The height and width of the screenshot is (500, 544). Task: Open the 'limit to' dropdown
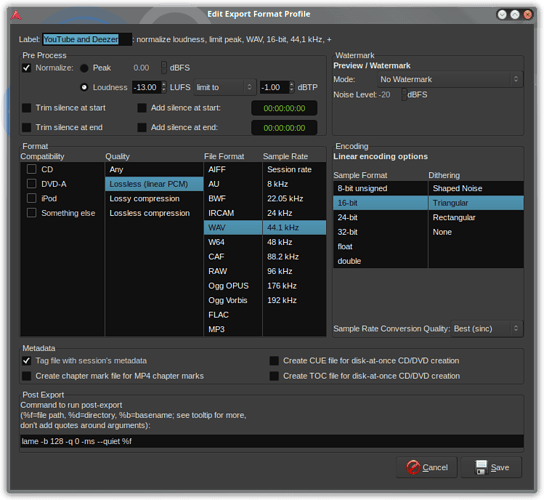pyautogui.click(x=224, y=87)
